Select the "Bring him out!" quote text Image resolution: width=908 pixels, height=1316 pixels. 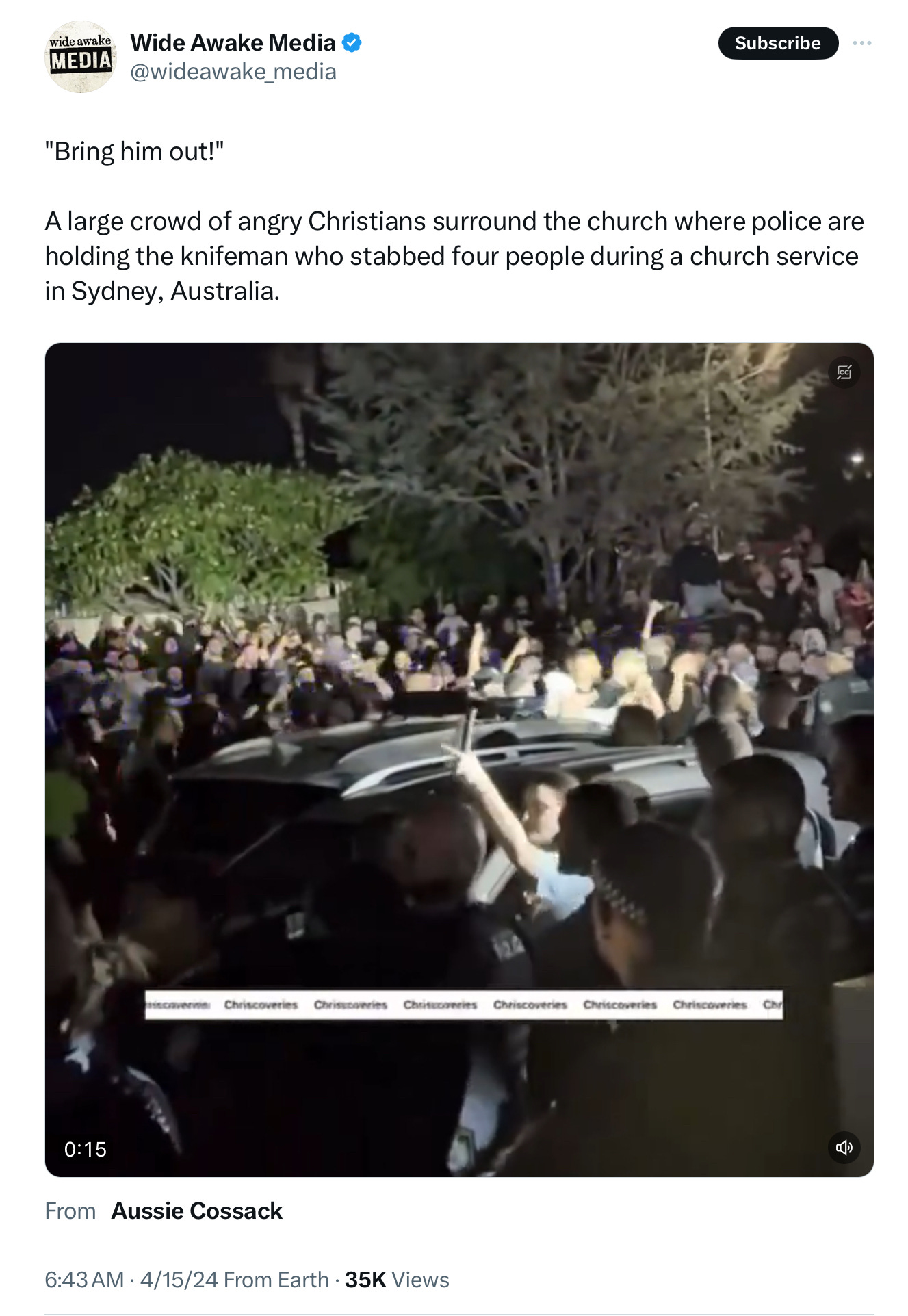pyautogui.click(x=135, y=151)
